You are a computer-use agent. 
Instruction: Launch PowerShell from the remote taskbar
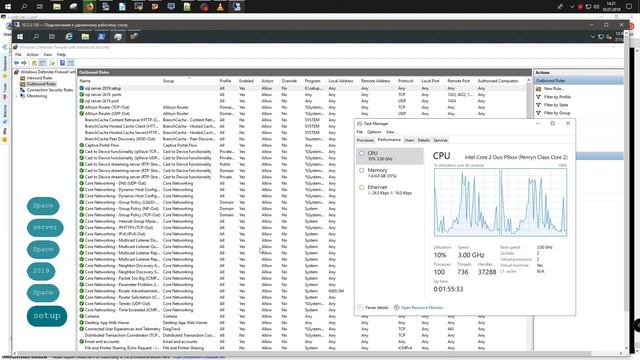[101, 37]
